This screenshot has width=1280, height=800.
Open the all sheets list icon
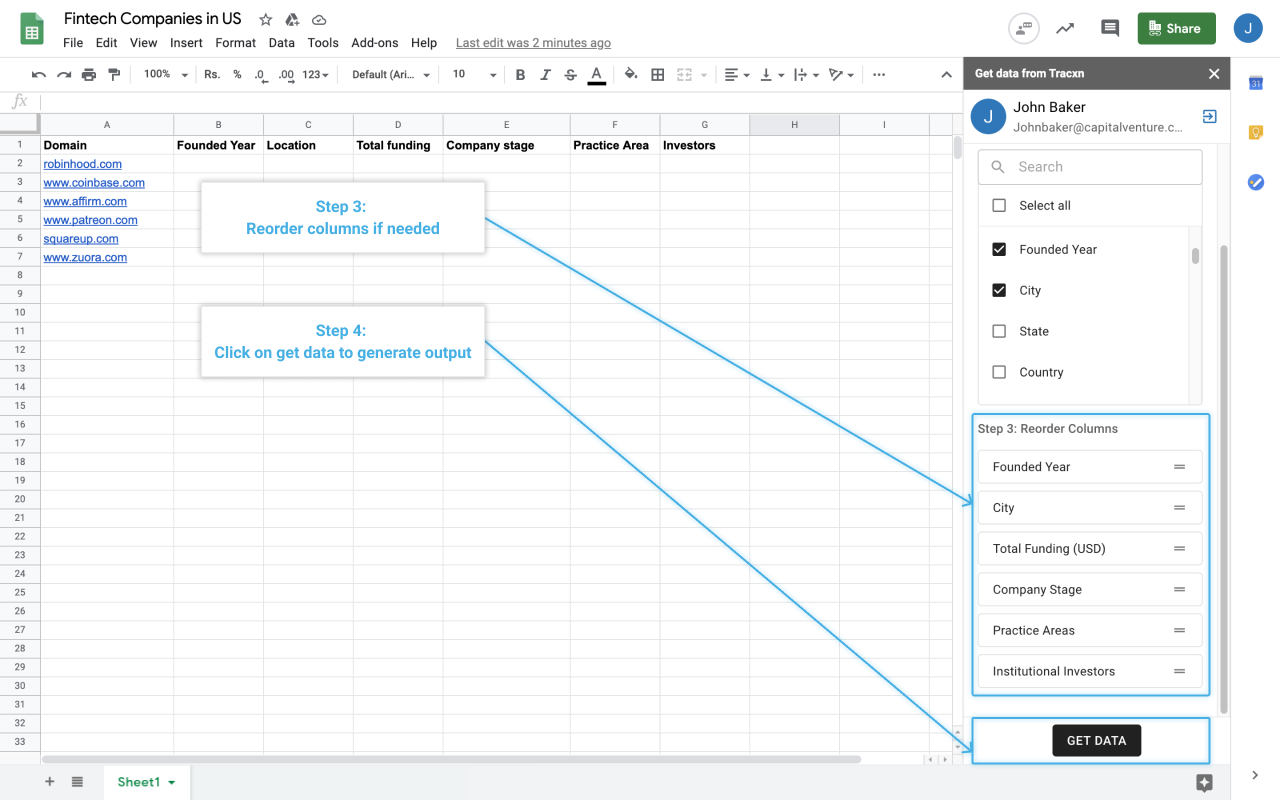click(77, 782)
